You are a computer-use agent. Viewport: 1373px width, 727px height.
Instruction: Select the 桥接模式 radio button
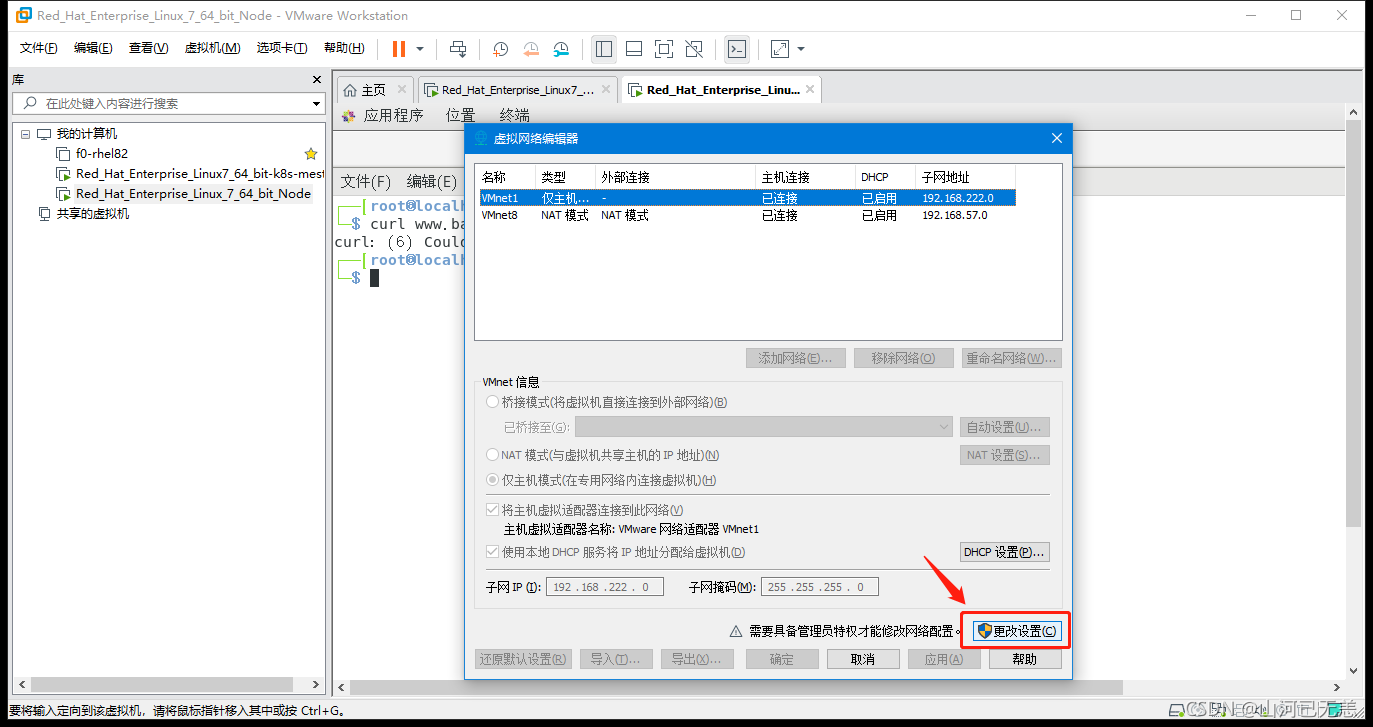coord(492,402)
